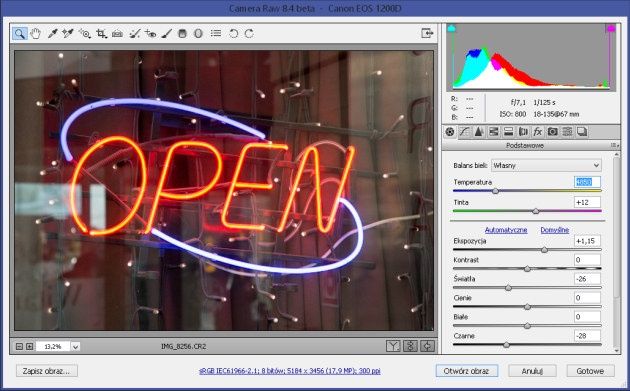Select the White Balance eyedropper tool

pyautogui.click(x=52, y=33)
